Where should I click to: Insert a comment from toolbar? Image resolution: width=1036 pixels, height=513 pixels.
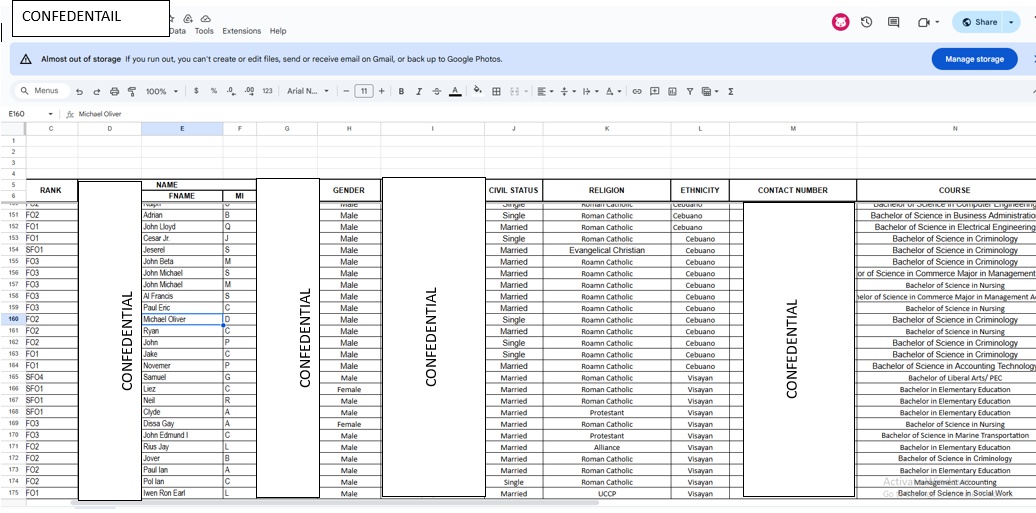point(655,91)
